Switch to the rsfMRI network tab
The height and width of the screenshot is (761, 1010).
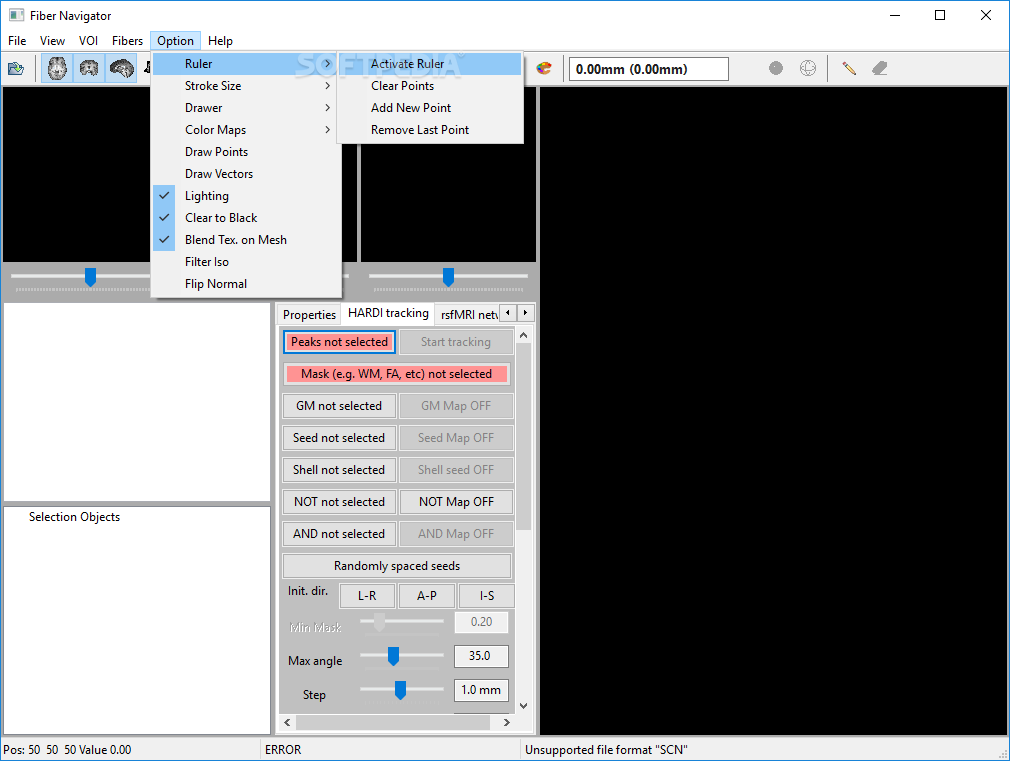[469, 314]
